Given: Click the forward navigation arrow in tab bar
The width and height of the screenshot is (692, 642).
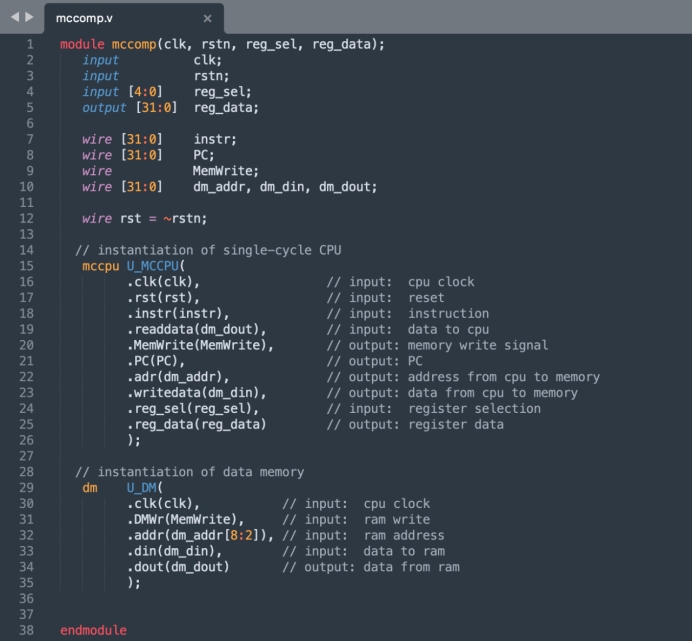Looking at the screenshot, I should coord(28,18).
